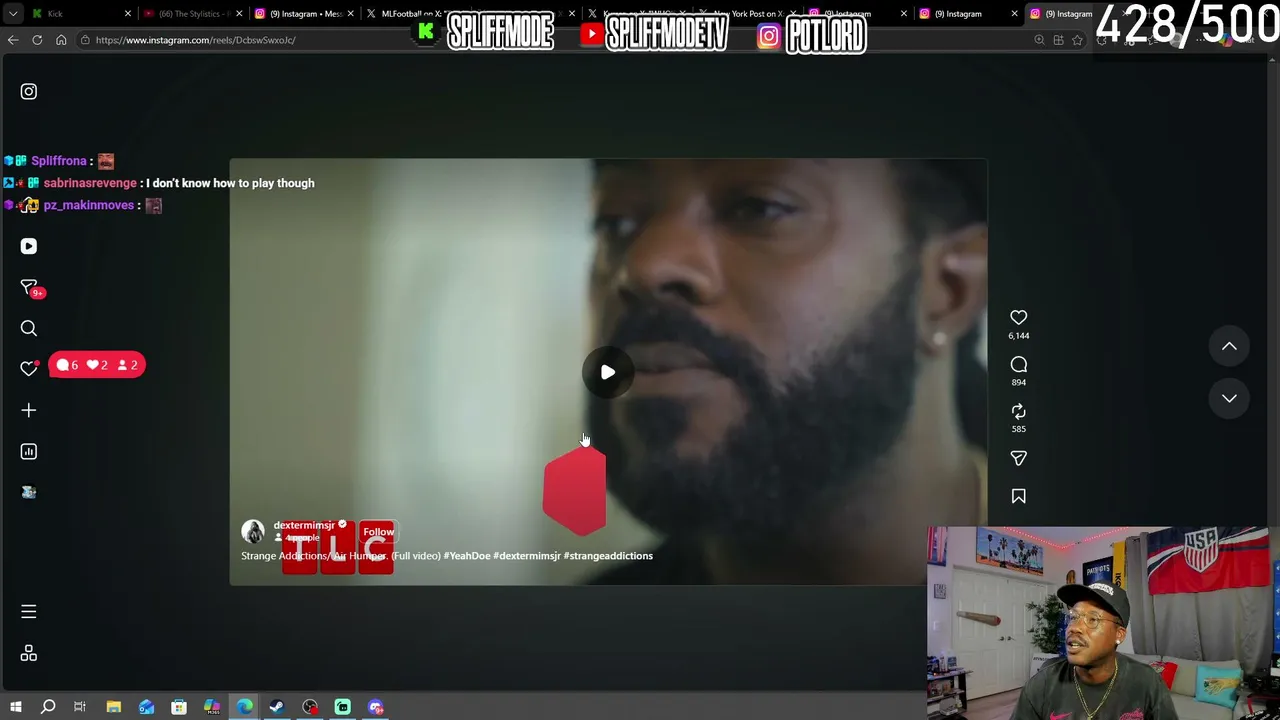This screenshot has height=720, width=1280.
Task: Open the notifications heart in the sidebar
Action: [x=29, y=369]
